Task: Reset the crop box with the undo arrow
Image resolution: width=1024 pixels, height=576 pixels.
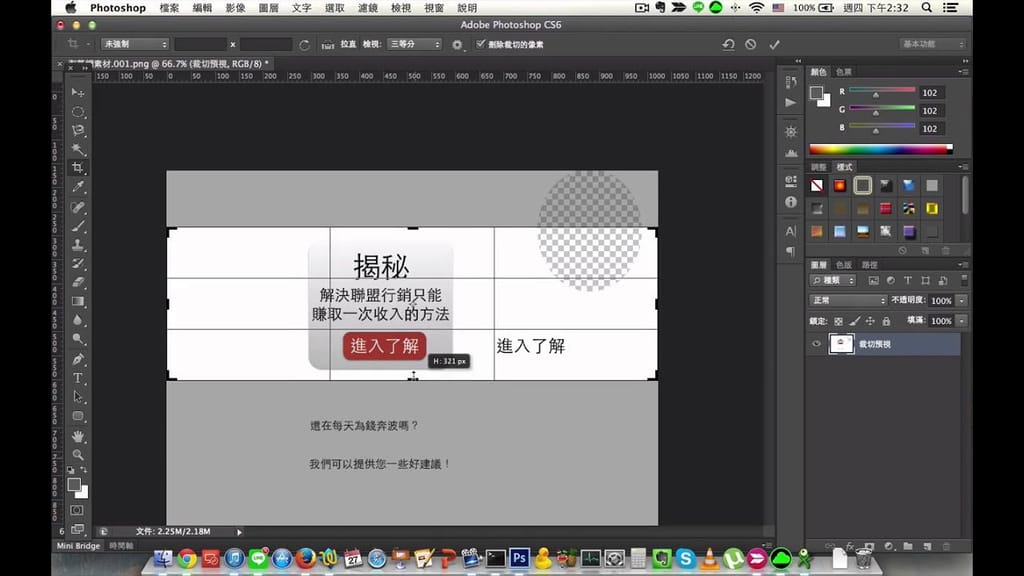Action: coord(728,44)
